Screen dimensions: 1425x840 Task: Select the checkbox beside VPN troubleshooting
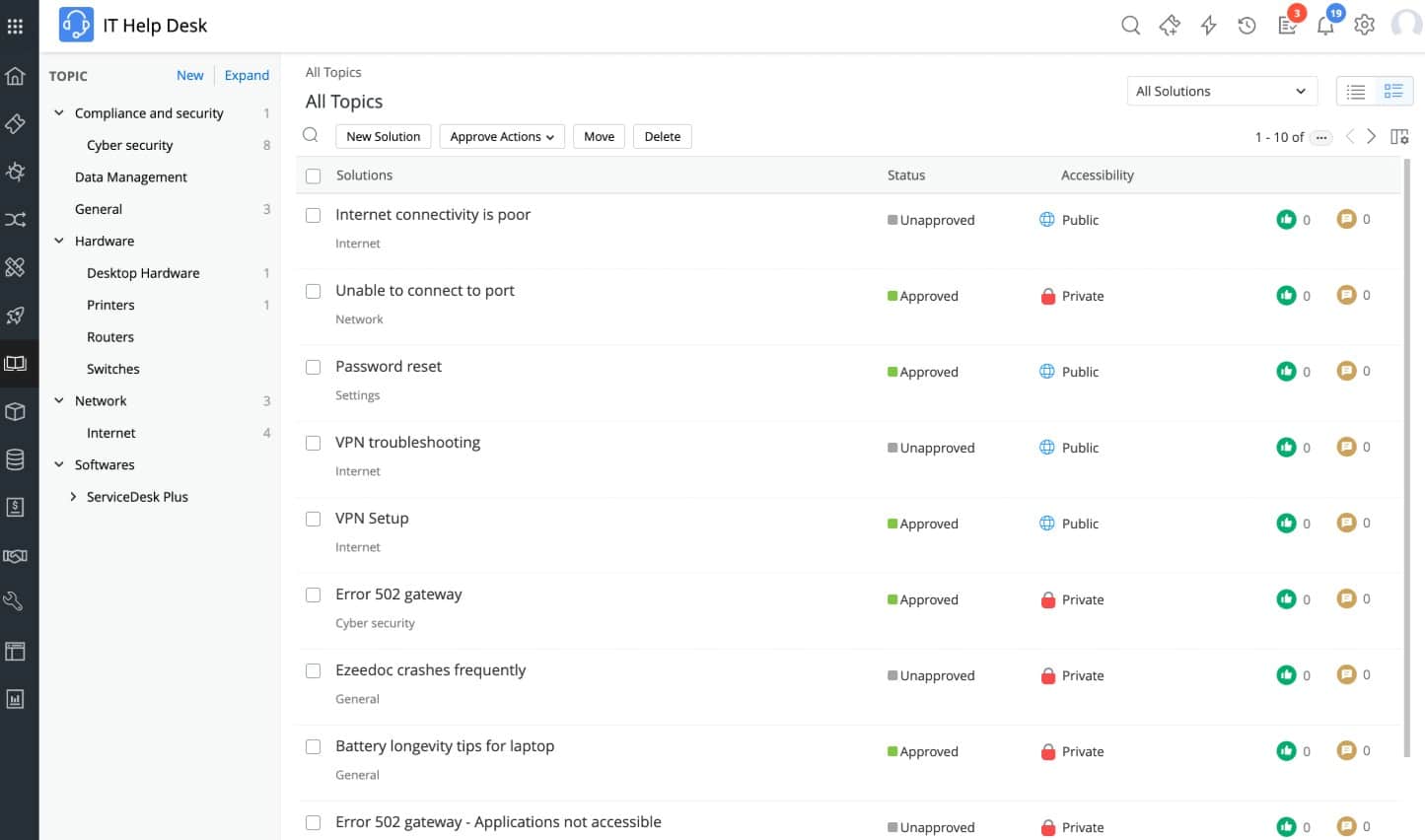pos(313,443)
